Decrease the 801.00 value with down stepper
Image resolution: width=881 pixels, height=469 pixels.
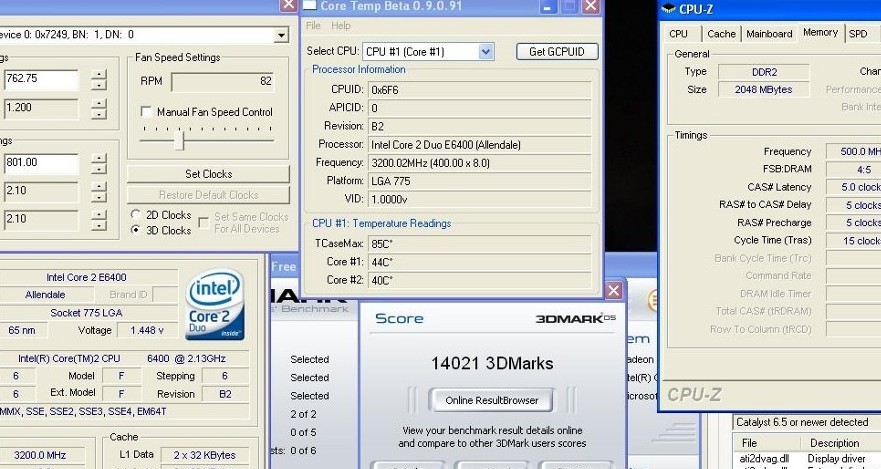[x=99, y=169]
